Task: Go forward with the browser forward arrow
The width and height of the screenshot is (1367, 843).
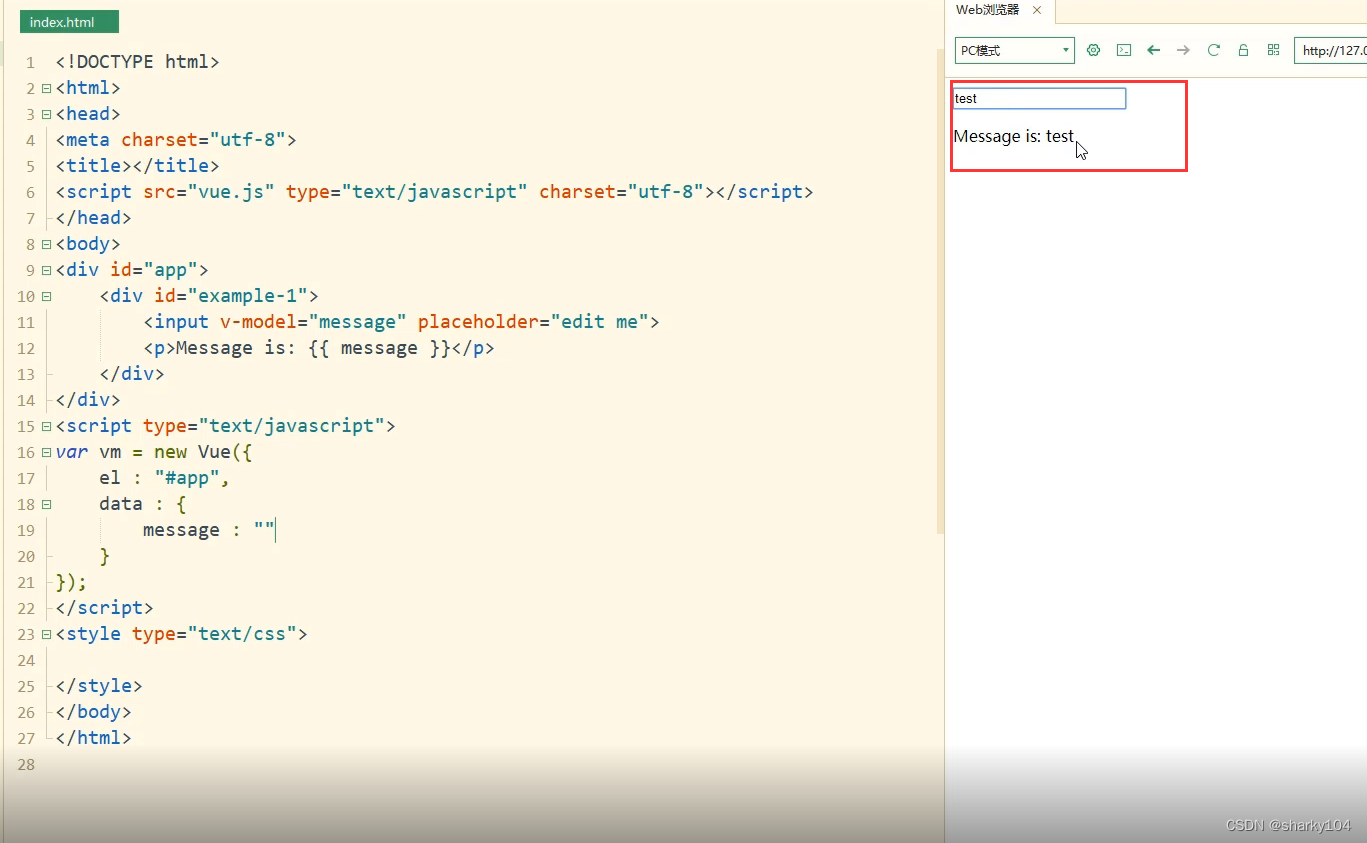Action: click(1183, 50)
